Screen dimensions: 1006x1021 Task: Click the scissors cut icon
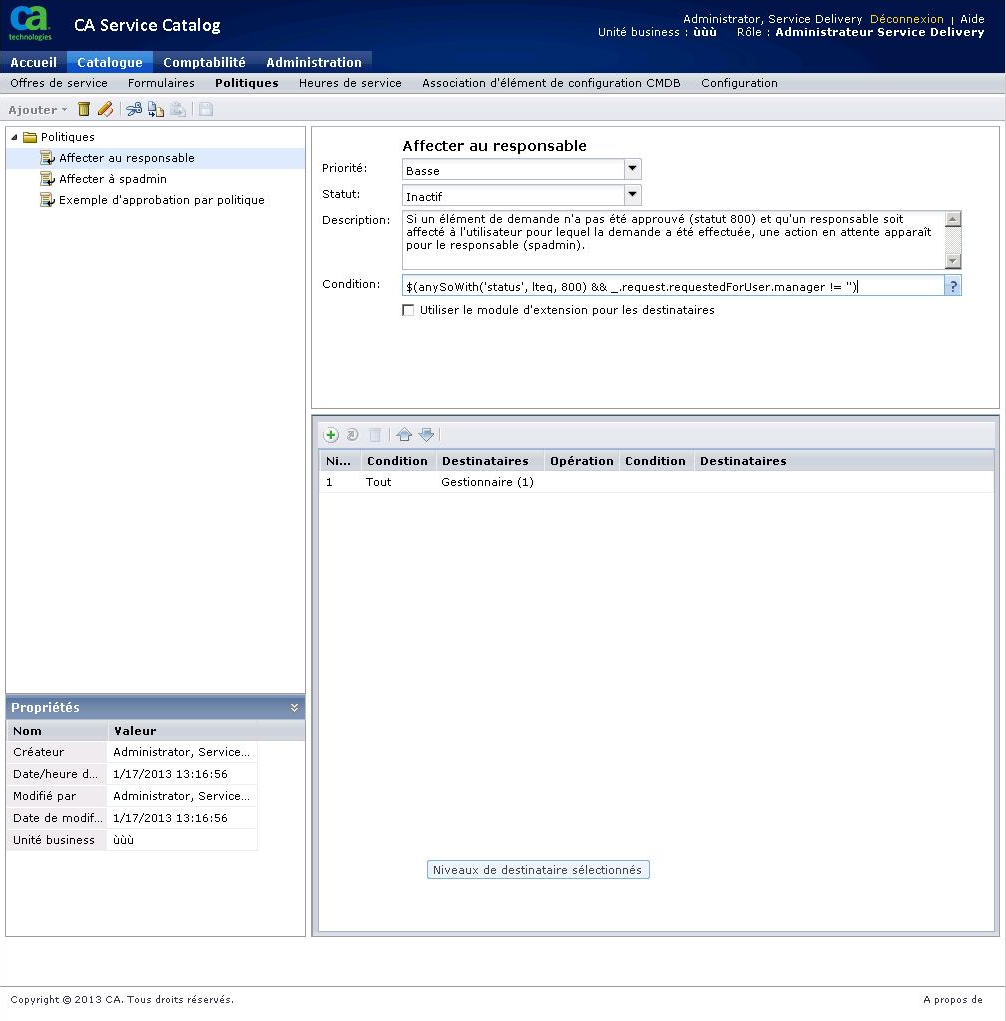pyautogui.click(x=134, y=109)
